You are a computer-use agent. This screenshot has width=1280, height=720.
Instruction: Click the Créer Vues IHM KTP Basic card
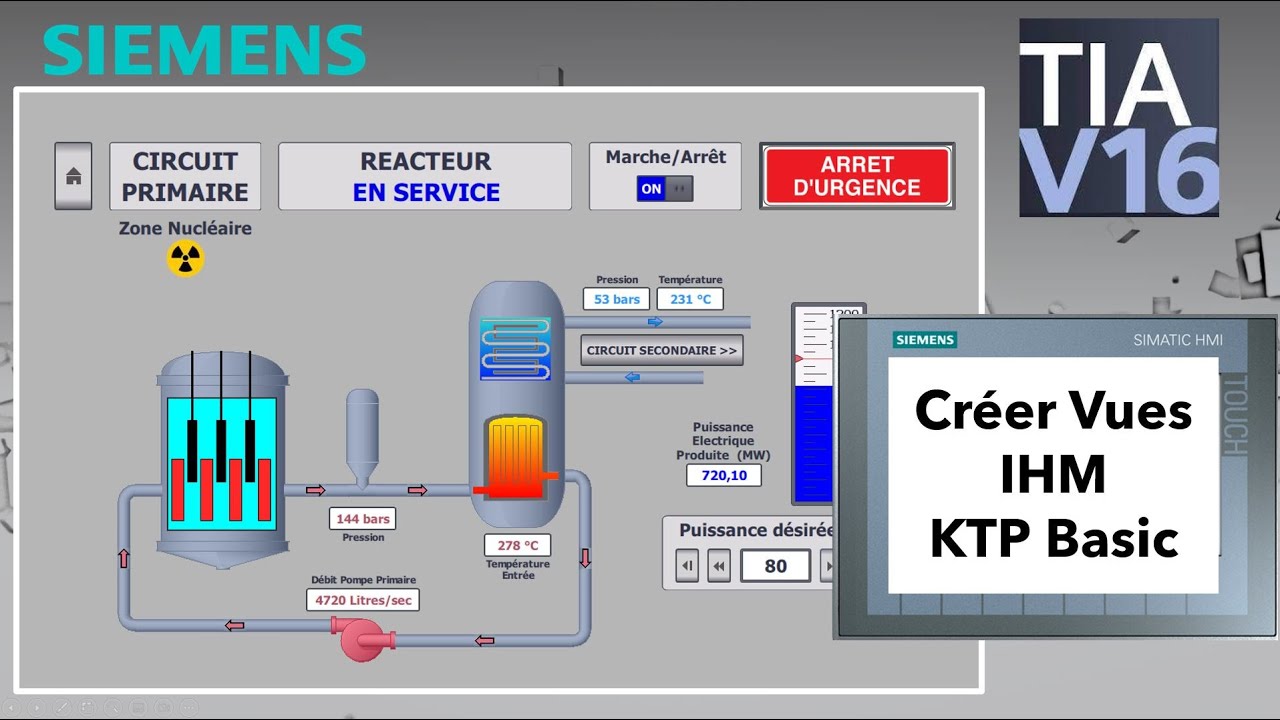pos(1053,475)
